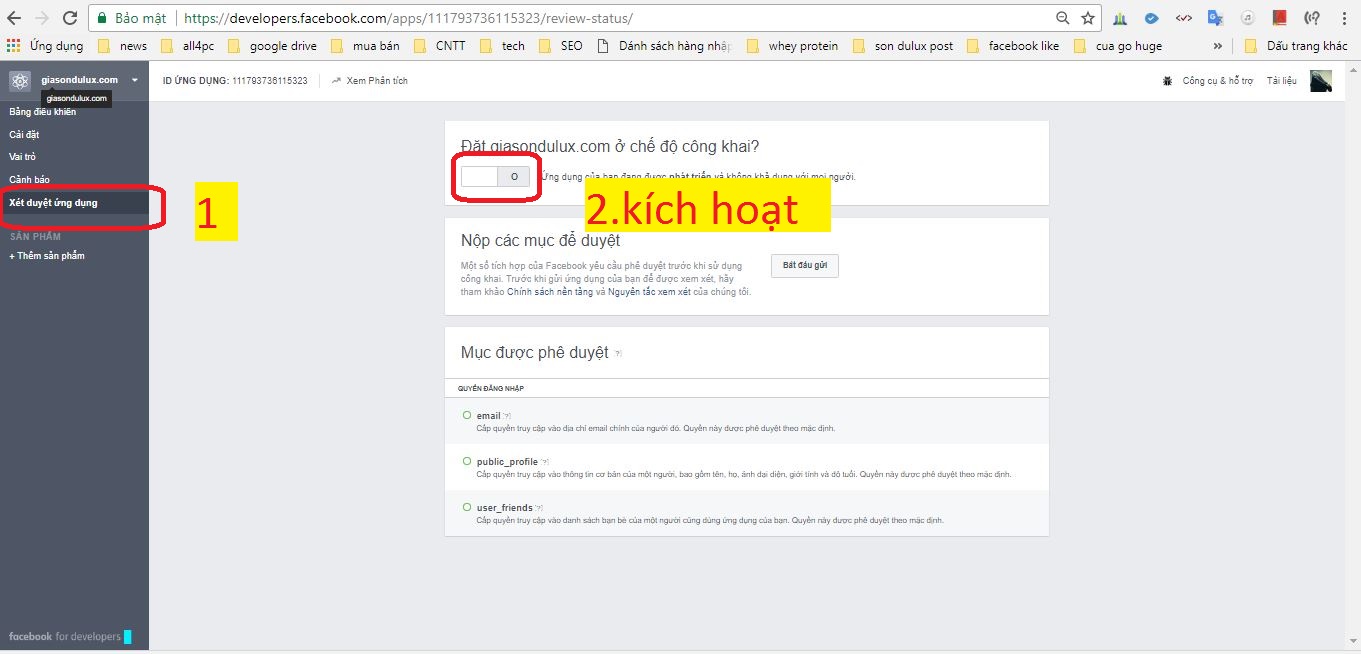Image resolution: width=1361 pixels, height=654 pixels.
Task: Click the browser back arrow
Action: click(14, 18)
